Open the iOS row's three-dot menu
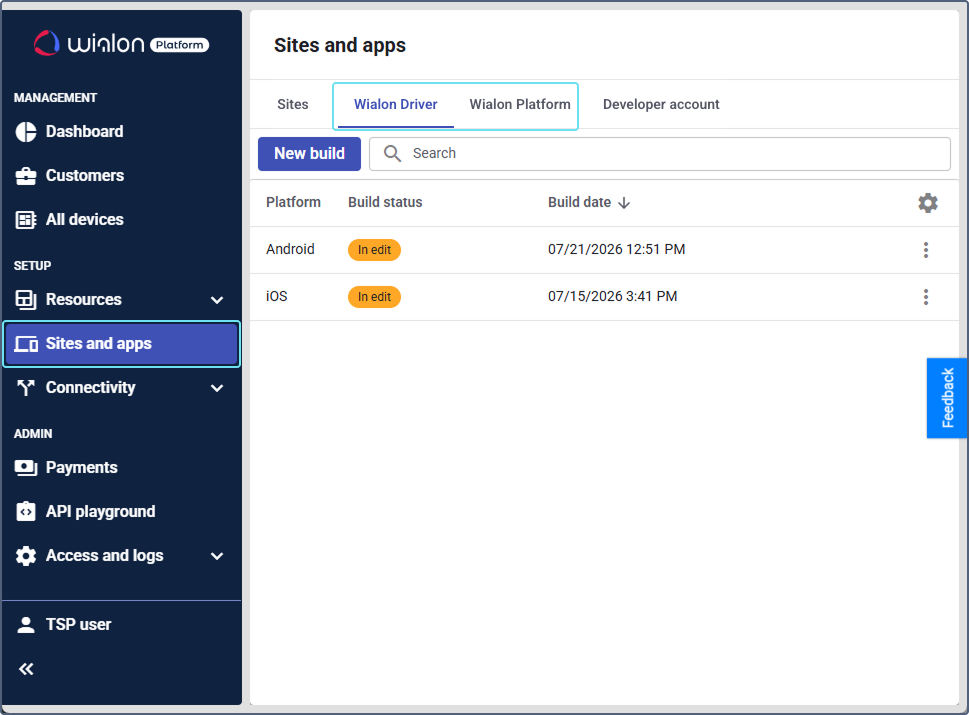Image resolution: width=969 pixels, height=715 pixels. [x=926, y=297]
